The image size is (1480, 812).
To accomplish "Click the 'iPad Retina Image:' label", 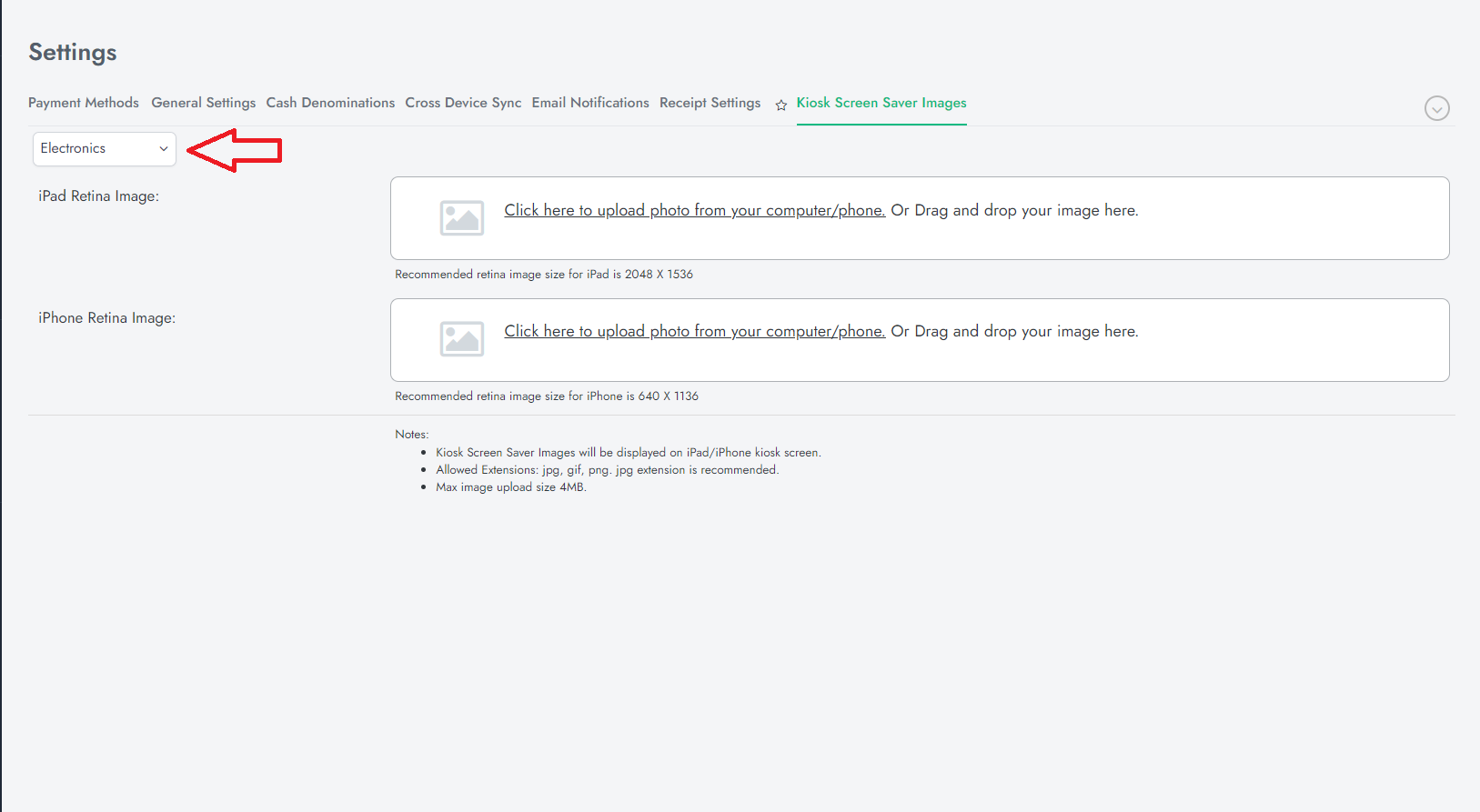I will (98, 196).
